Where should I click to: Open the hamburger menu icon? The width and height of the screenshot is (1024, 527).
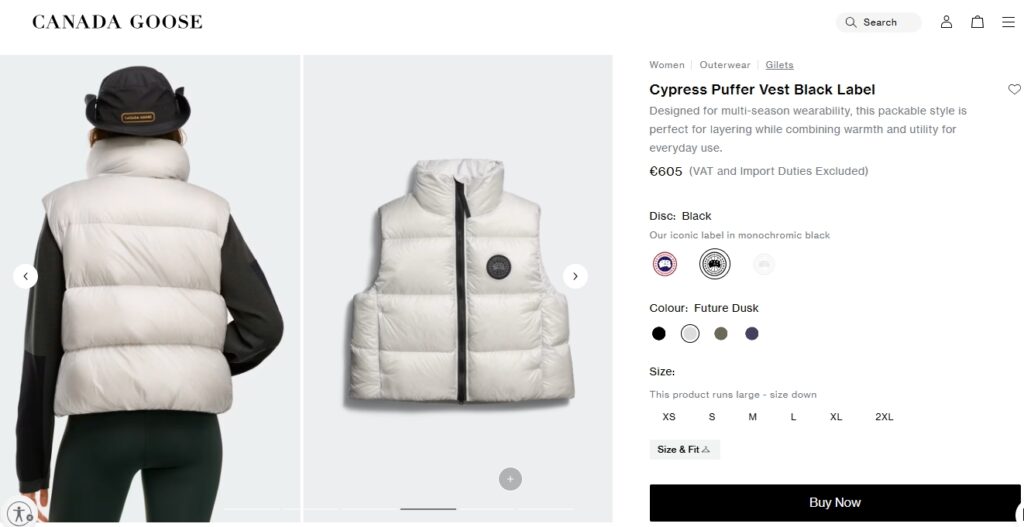1008,22
